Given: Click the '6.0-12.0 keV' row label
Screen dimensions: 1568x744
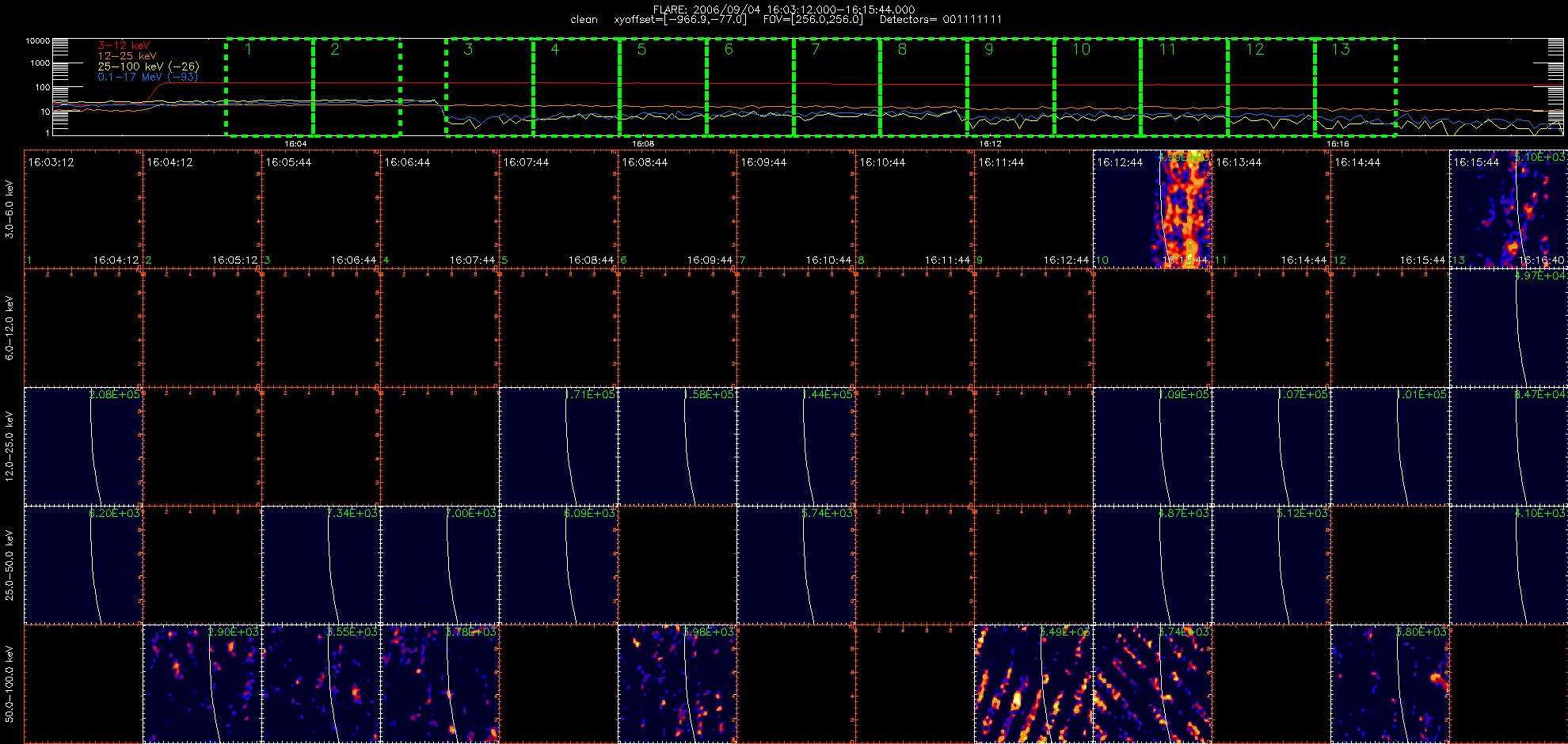Looking at the screenshot, I should pos(10,328).
